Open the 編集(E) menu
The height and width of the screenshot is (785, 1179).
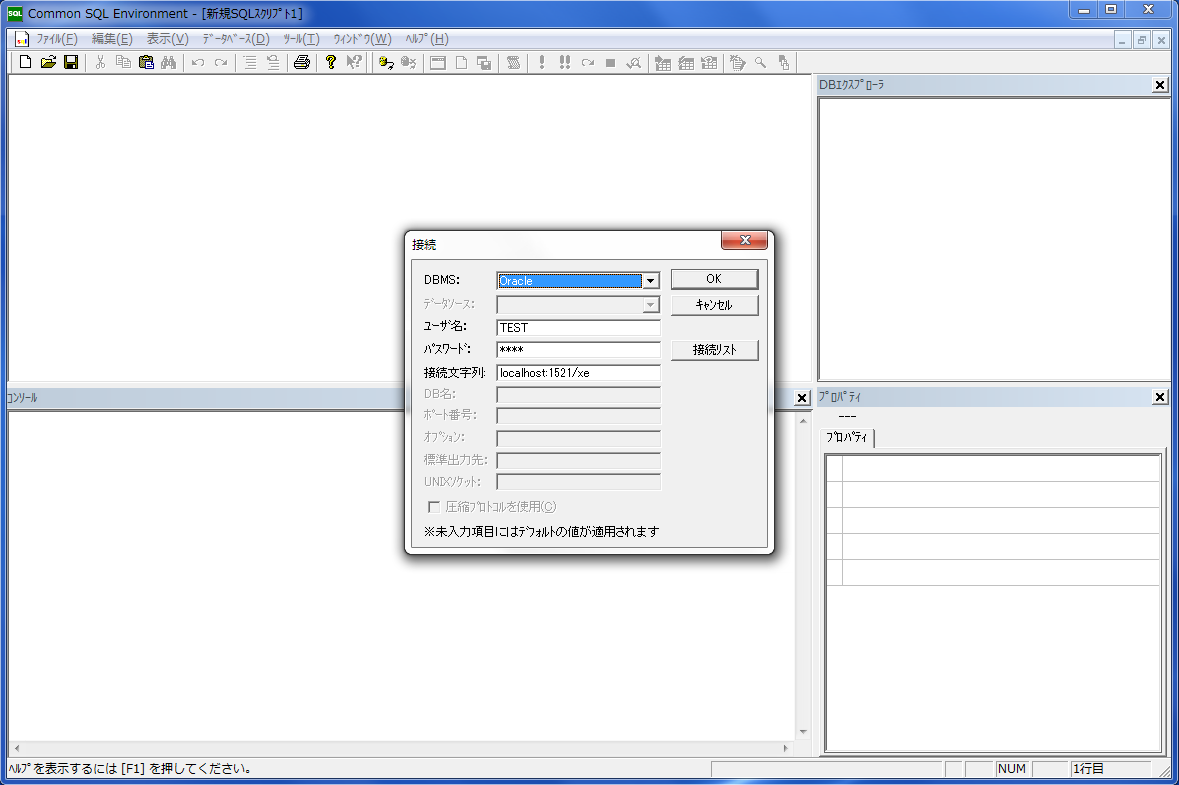coord(112,39)
